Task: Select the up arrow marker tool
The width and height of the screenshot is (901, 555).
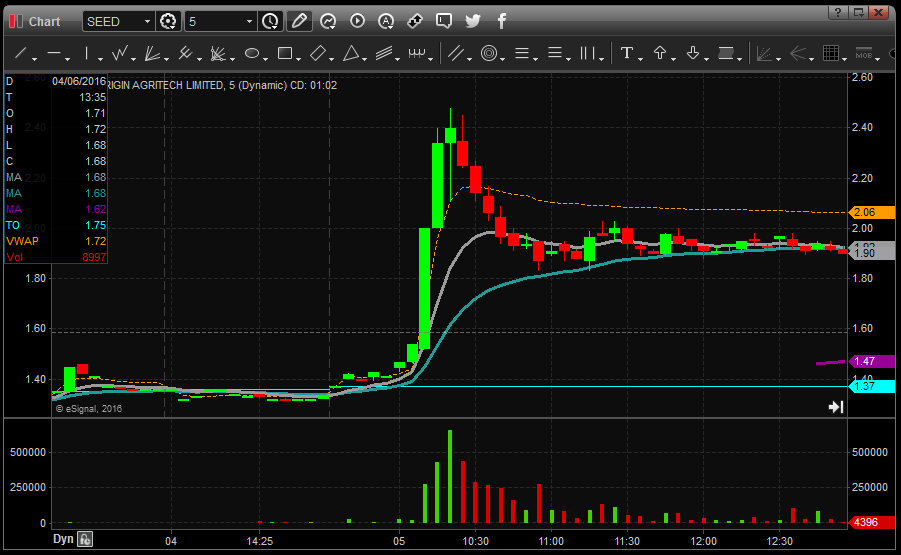Action: coord(660,53)
